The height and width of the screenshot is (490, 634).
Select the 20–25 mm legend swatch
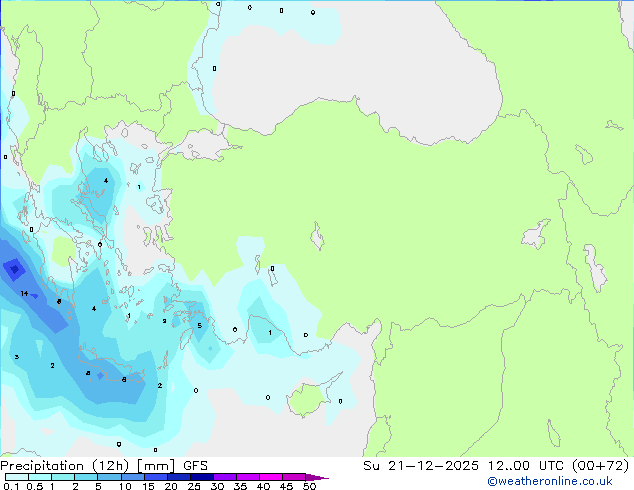coord(179,477)
